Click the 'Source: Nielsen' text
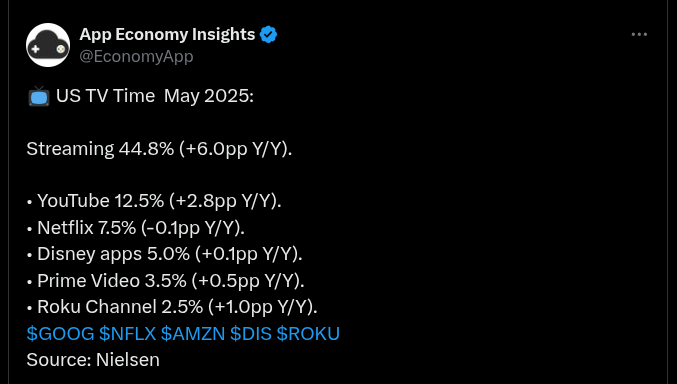Screen dimensions: 677x384 93,360
